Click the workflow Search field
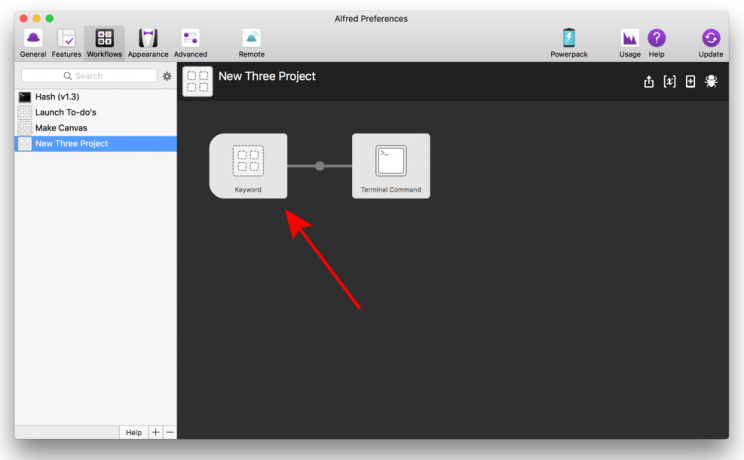744x460 pixels. coord(90,76)
